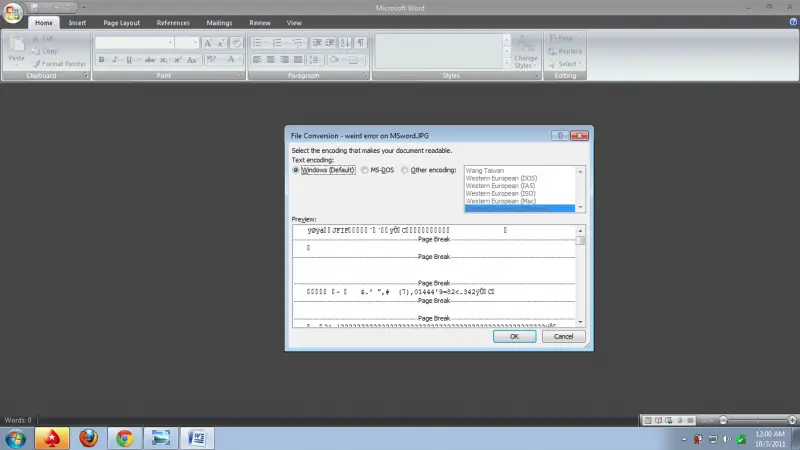800x450 pixels.
Task: Click the Office button logo
Action: [x=12, y=12]
